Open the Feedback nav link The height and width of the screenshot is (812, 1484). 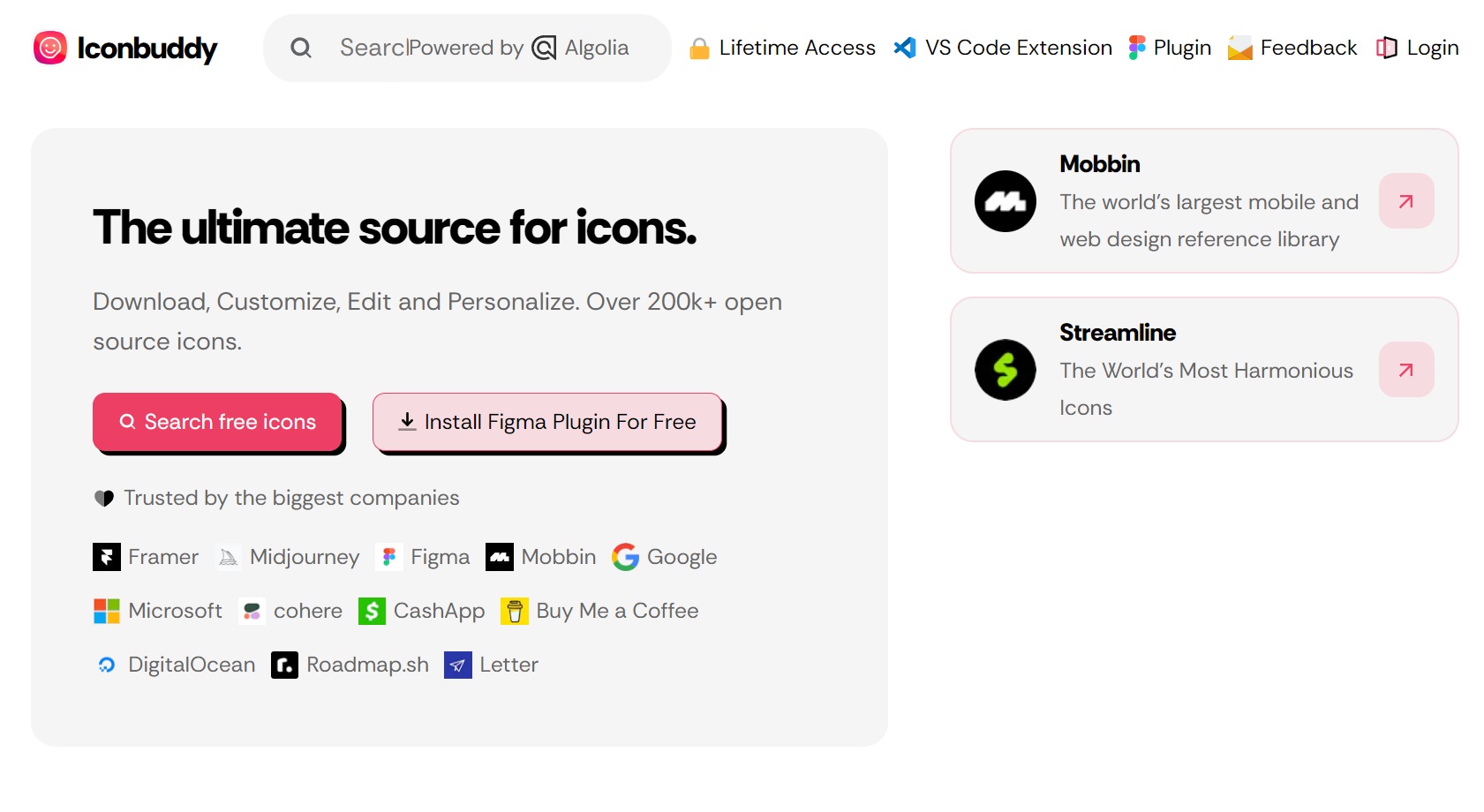pos(1292,48)
